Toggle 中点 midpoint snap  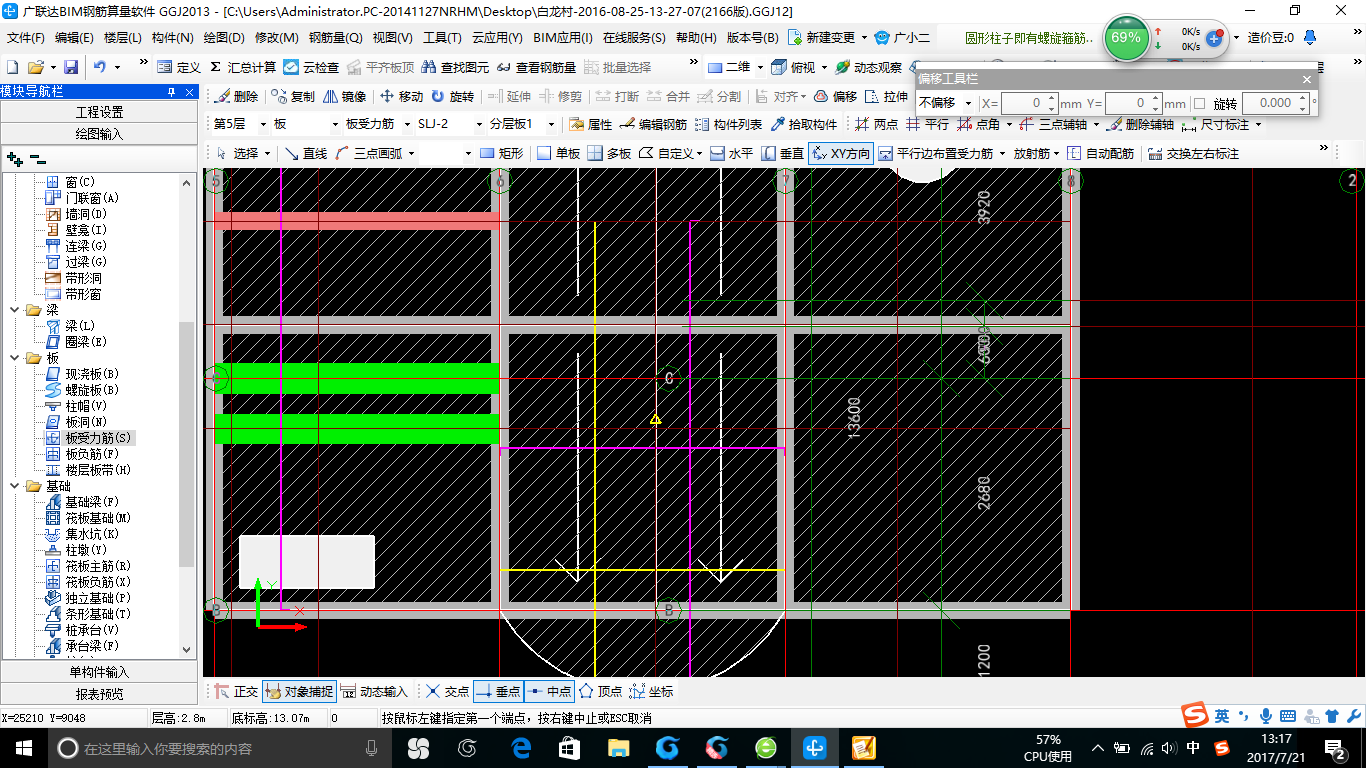[x=549, y=691]
